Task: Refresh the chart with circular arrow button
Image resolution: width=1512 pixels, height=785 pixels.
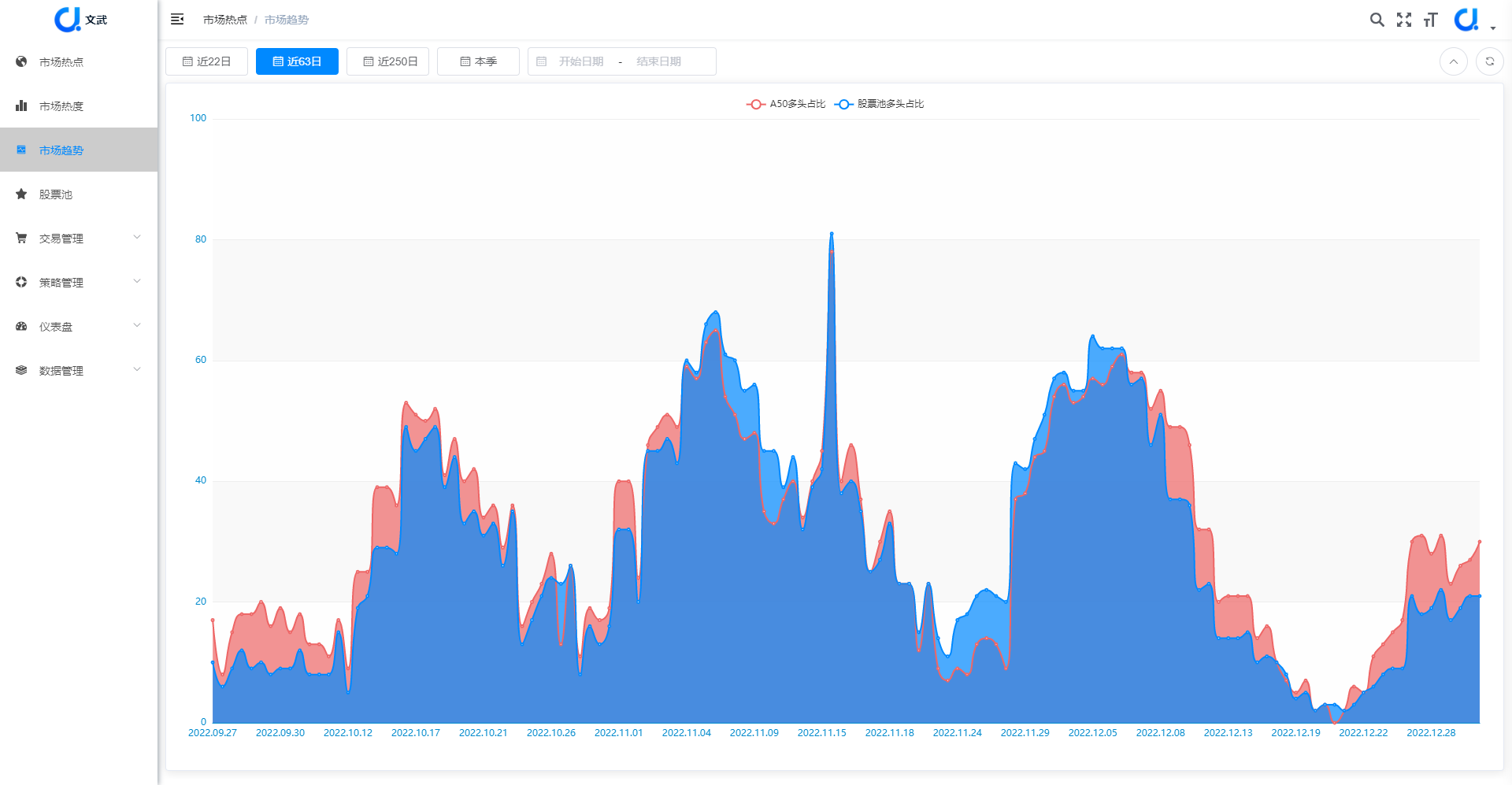Action: point(1489,61)
